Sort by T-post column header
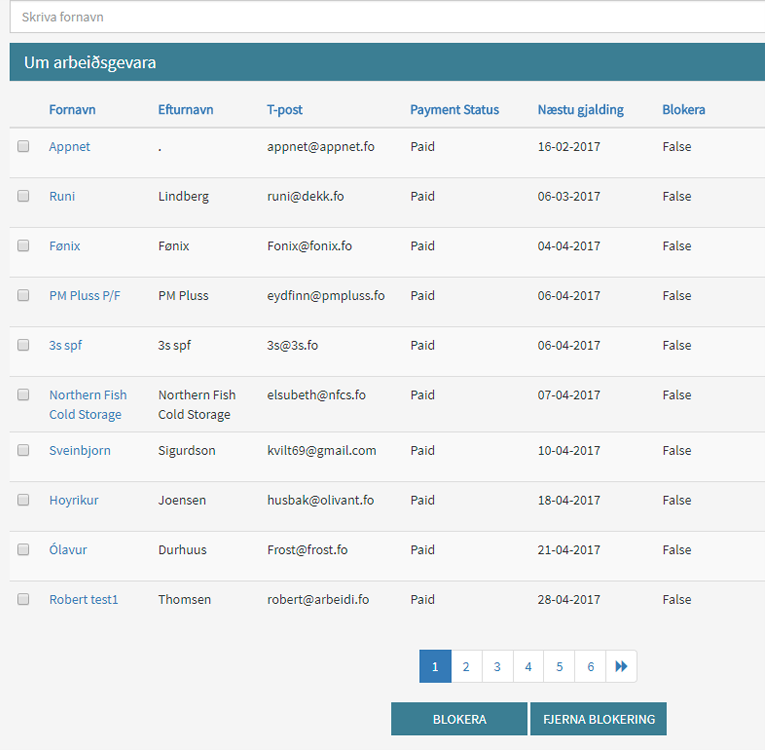Image resolution: width=765 pixels, height=753 pixels. [x=284, y=109]
